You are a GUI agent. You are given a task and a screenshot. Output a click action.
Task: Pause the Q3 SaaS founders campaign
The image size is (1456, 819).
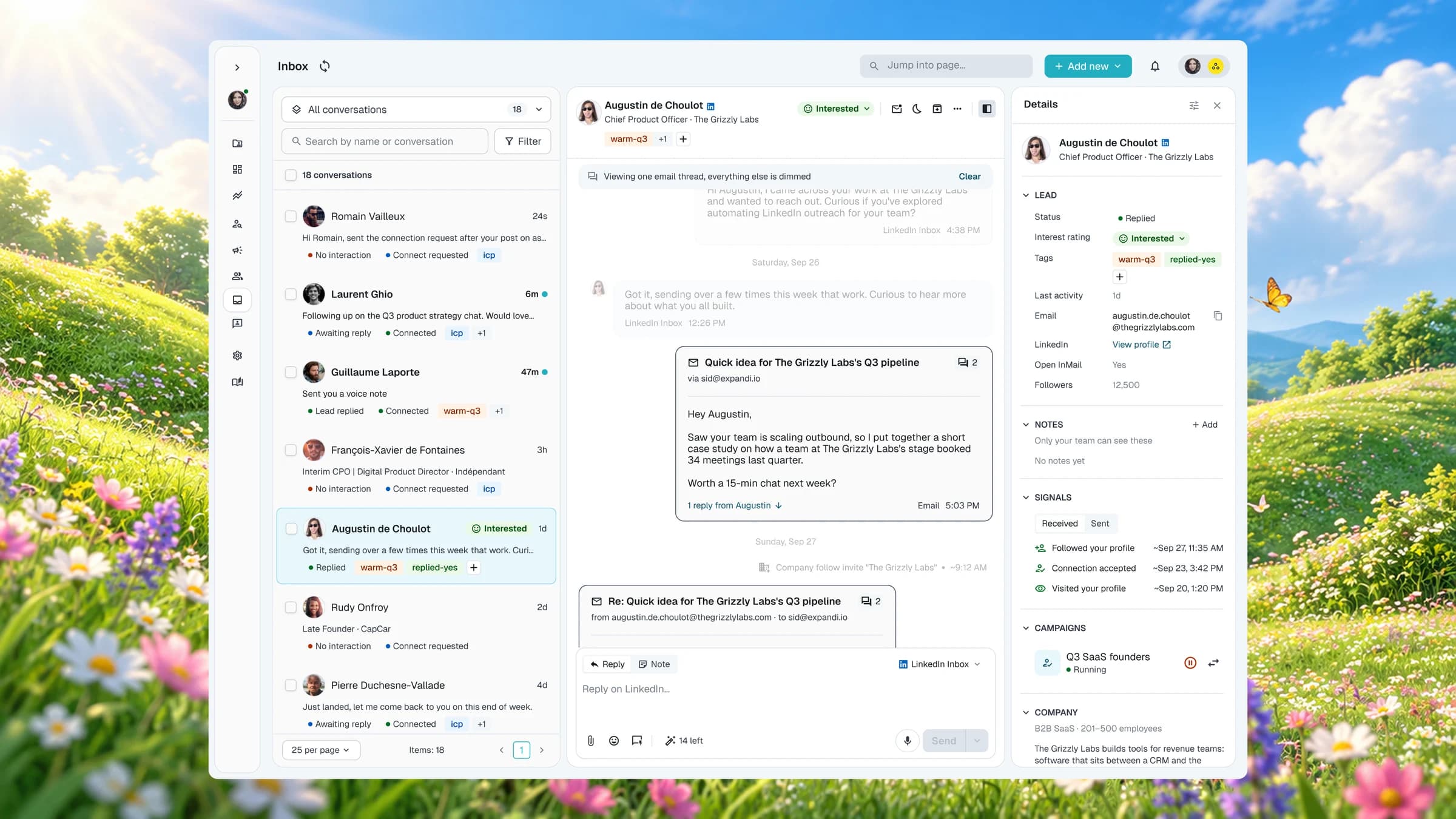click(1190, 662)
